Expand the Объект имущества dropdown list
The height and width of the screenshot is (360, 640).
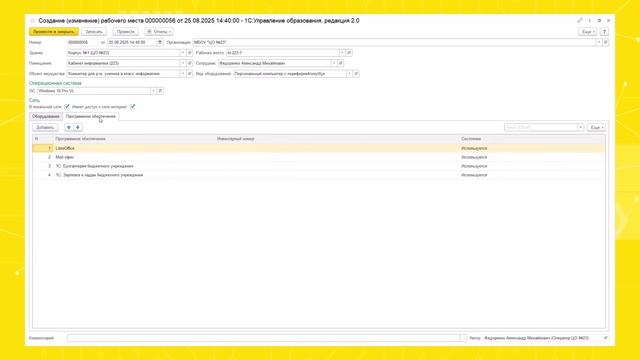click(x=182, y=74)
